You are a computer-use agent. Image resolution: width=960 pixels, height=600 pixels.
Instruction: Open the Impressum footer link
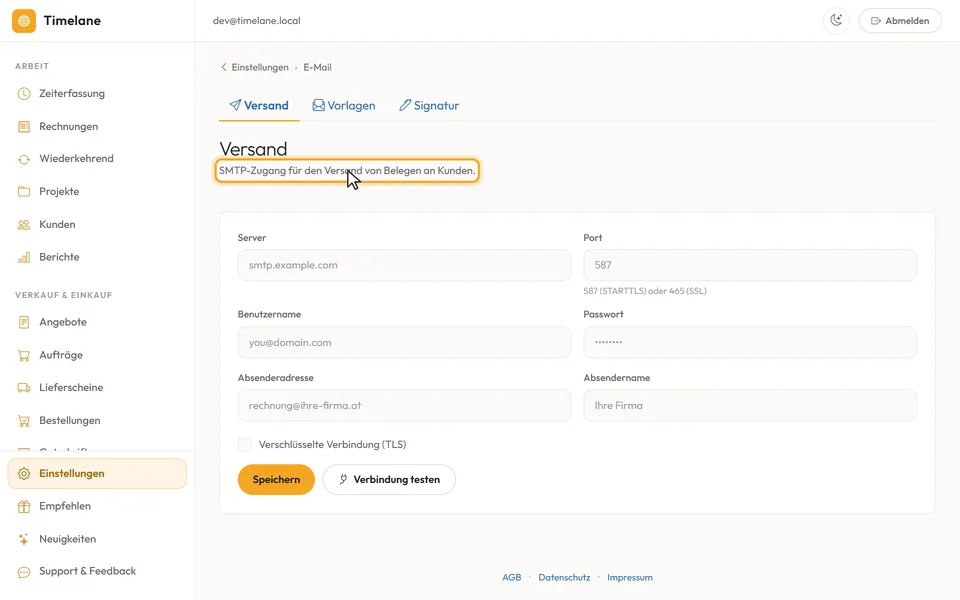(629, 577)
